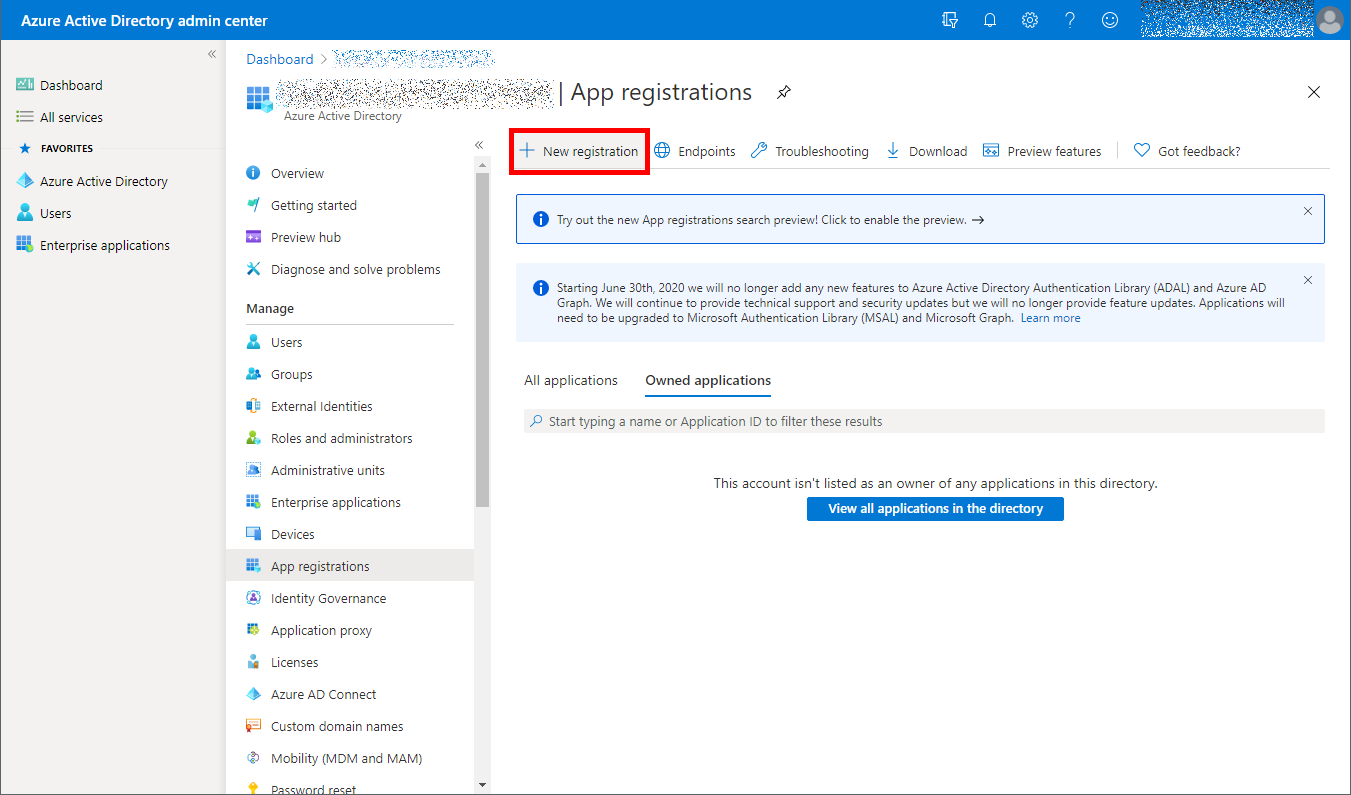Open portal settings gear
The width and height of the screenshot is (1351, 795).
coord(1030,20)
